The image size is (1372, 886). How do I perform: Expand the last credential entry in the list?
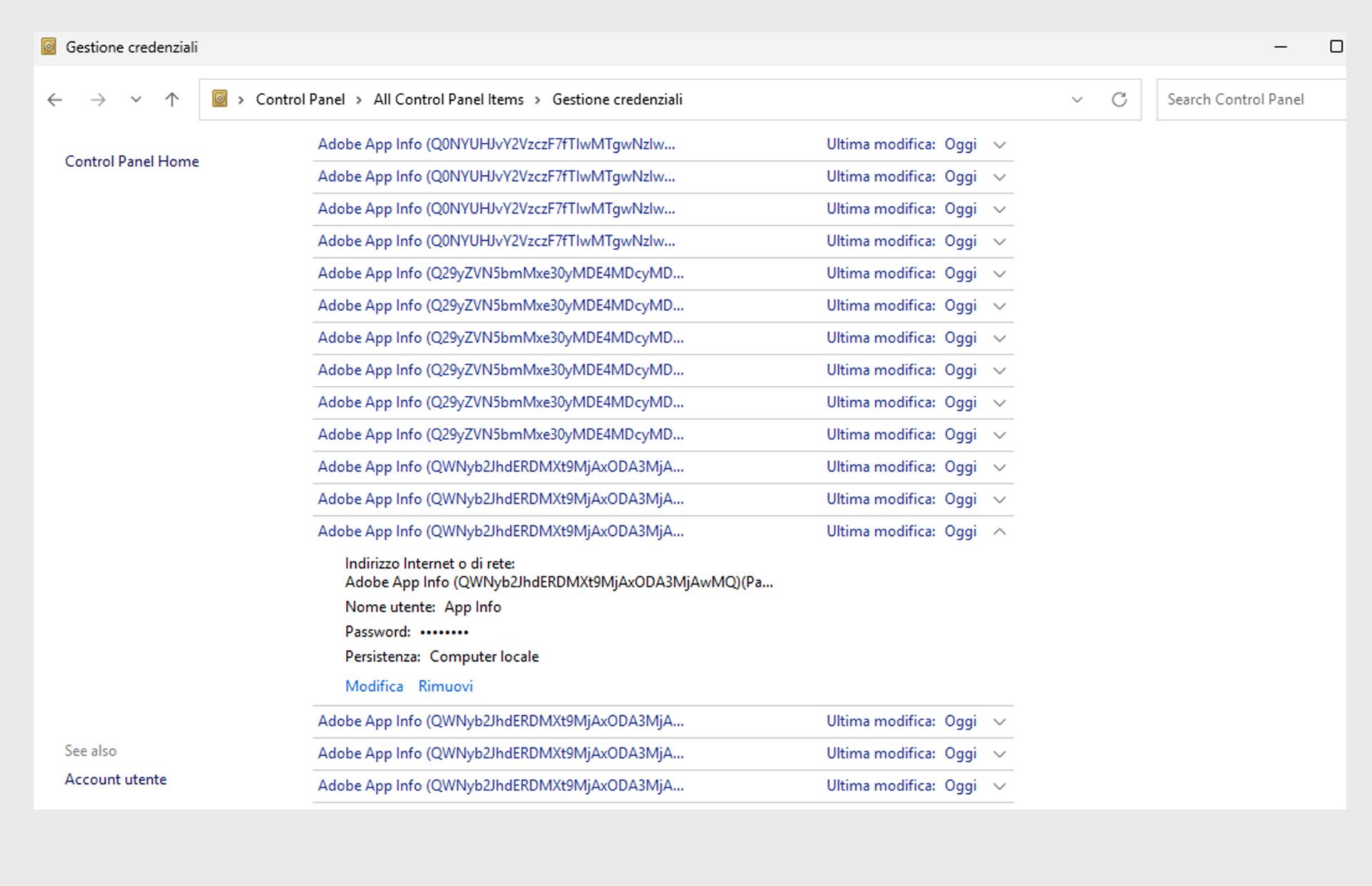(1000, 786)
